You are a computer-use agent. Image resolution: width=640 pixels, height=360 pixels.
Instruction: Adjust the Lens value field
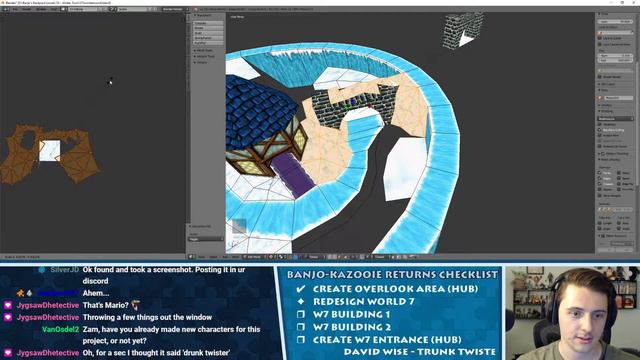[x=616, y=22]
